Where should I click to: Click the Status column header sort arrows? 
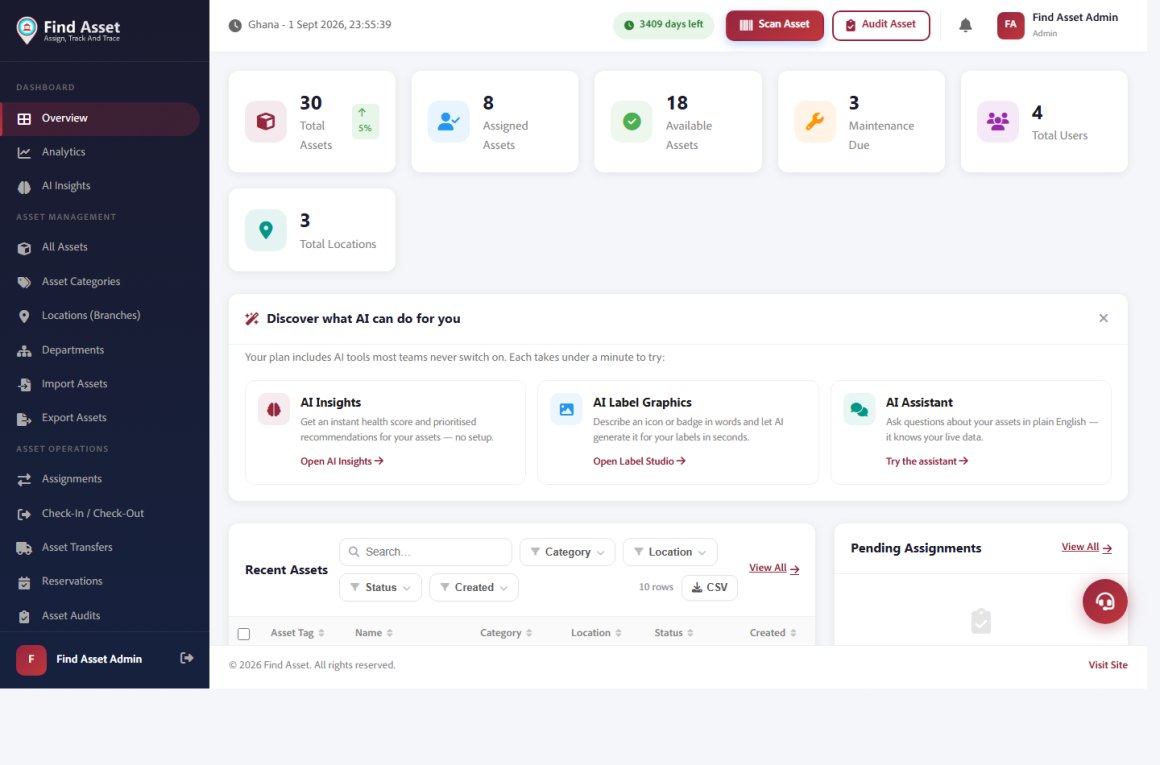pyautogui.click(x=690, y=633)
